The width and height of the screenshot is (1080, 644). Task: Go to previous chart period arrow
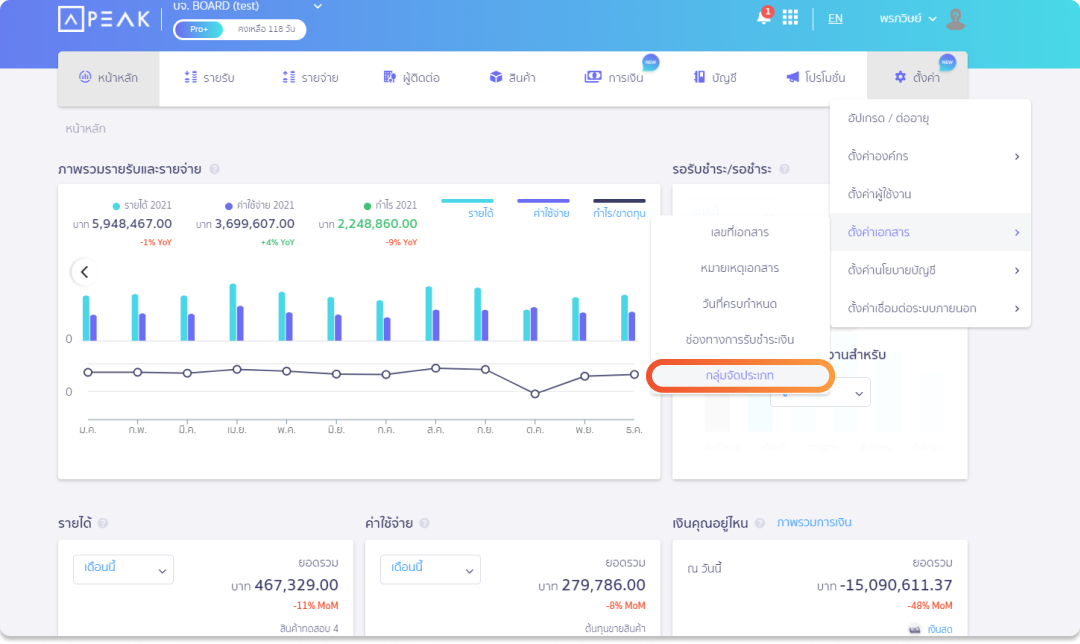(x=84, y=272)
